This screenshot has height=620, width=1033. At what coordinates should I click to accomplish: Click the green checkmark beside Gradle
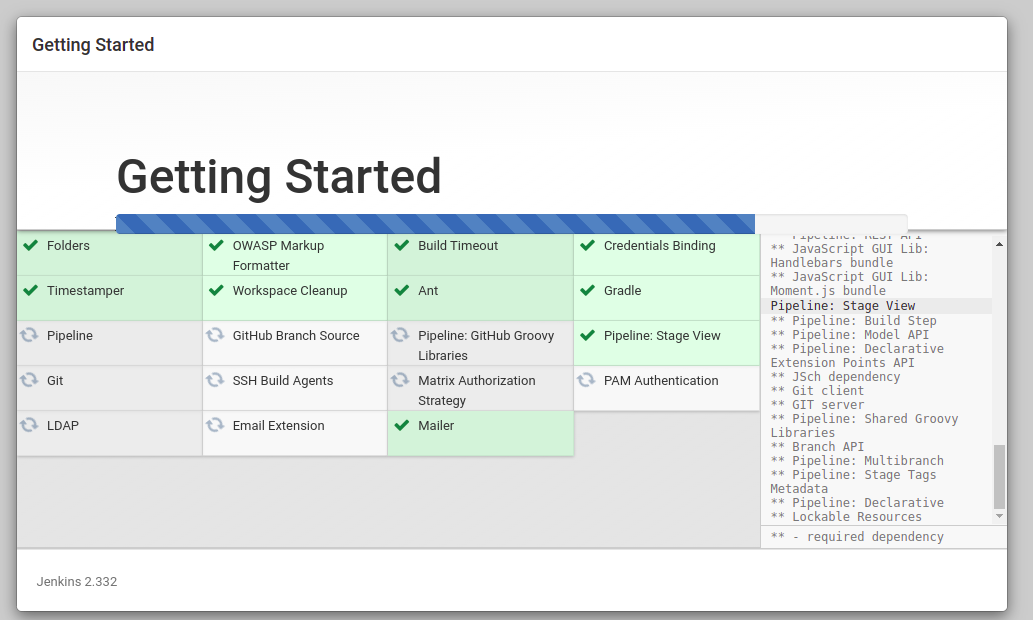[x=586, y=291]
